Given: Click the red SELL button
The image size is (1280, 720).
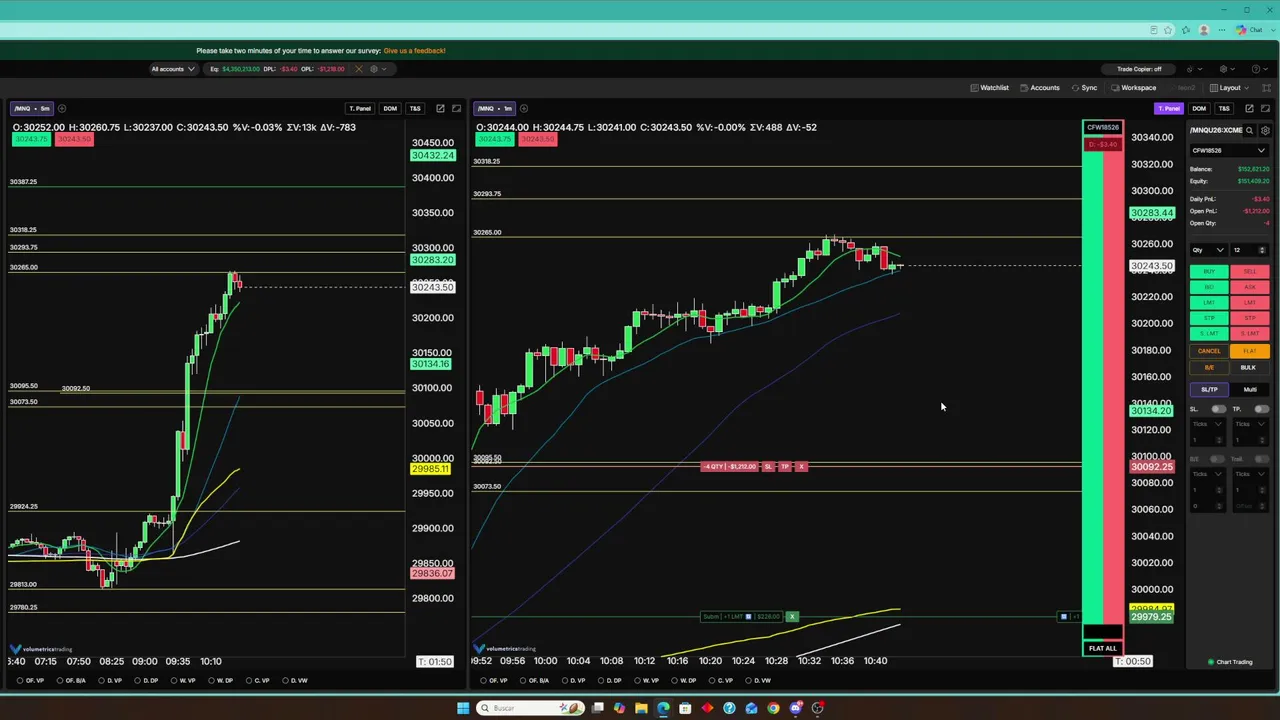Looking at the screenshot, I should click(x=1250, y=271).
